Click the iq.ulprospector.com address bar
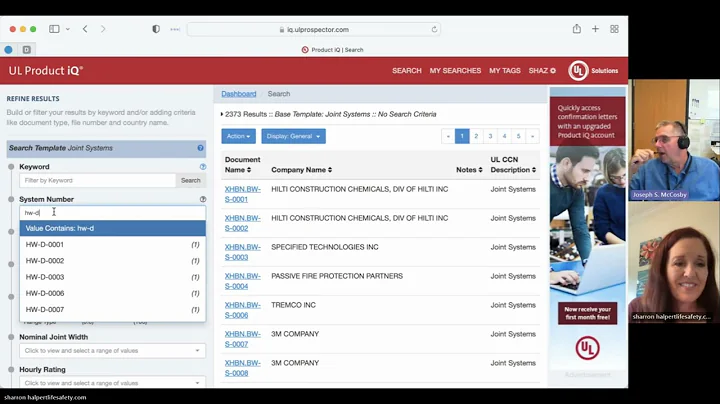720x404 pixels. click(314, 29)
